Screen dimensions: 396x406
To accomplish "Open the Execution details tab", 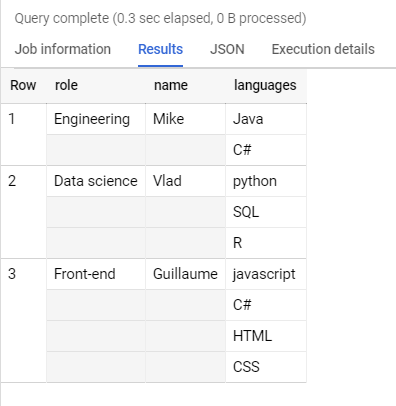I will (x=323, y=49).
